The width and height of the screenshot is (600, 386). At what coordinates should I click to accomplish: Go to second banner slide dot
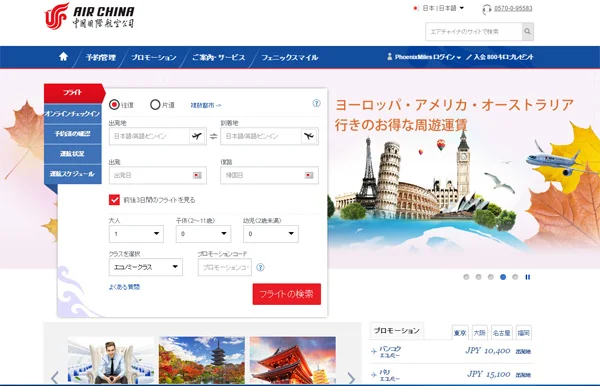pyautogui.click(x=478, y=277)
